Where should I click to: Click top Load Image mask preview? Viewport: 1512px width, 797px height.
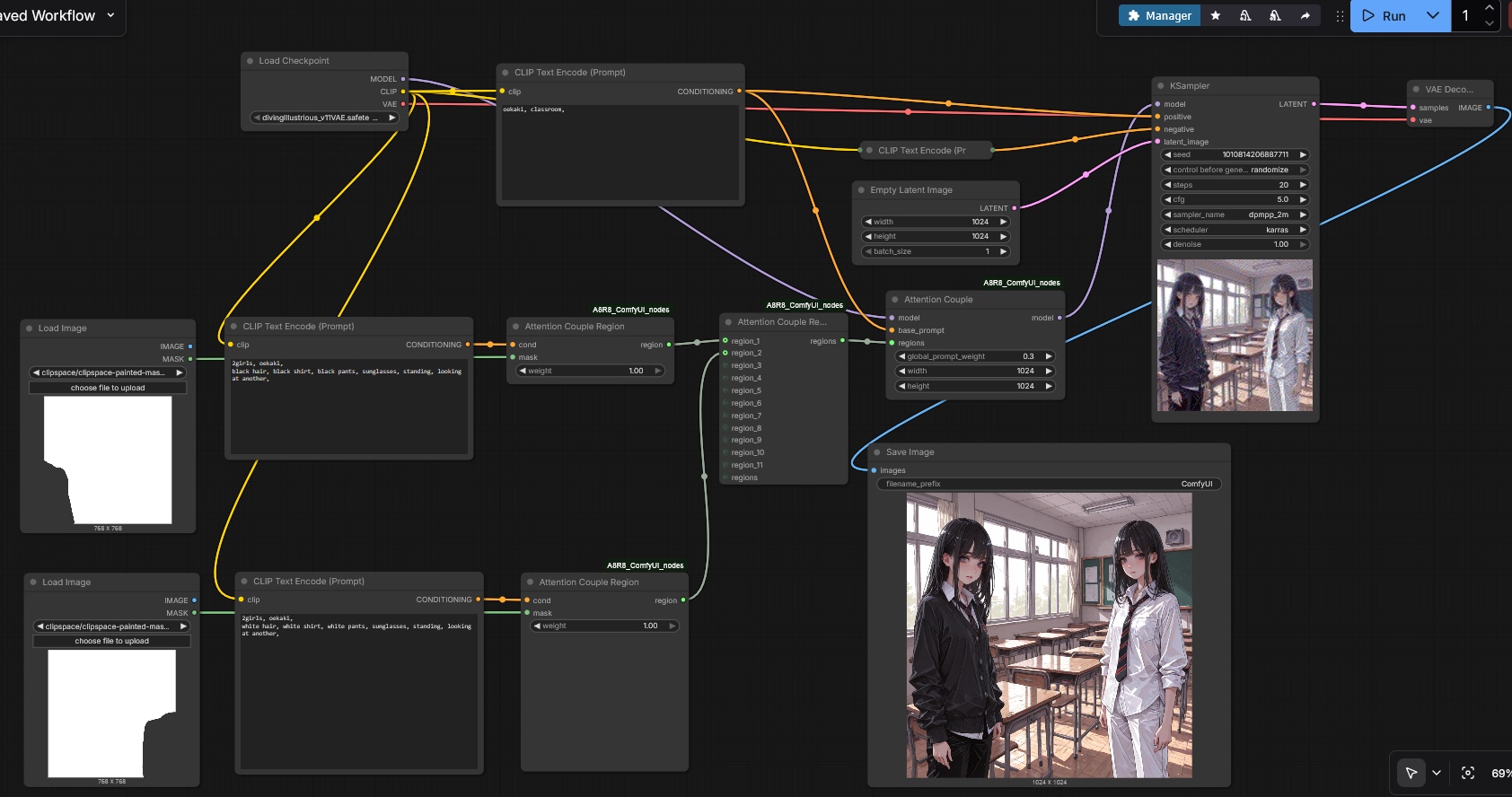pos(108,460)
